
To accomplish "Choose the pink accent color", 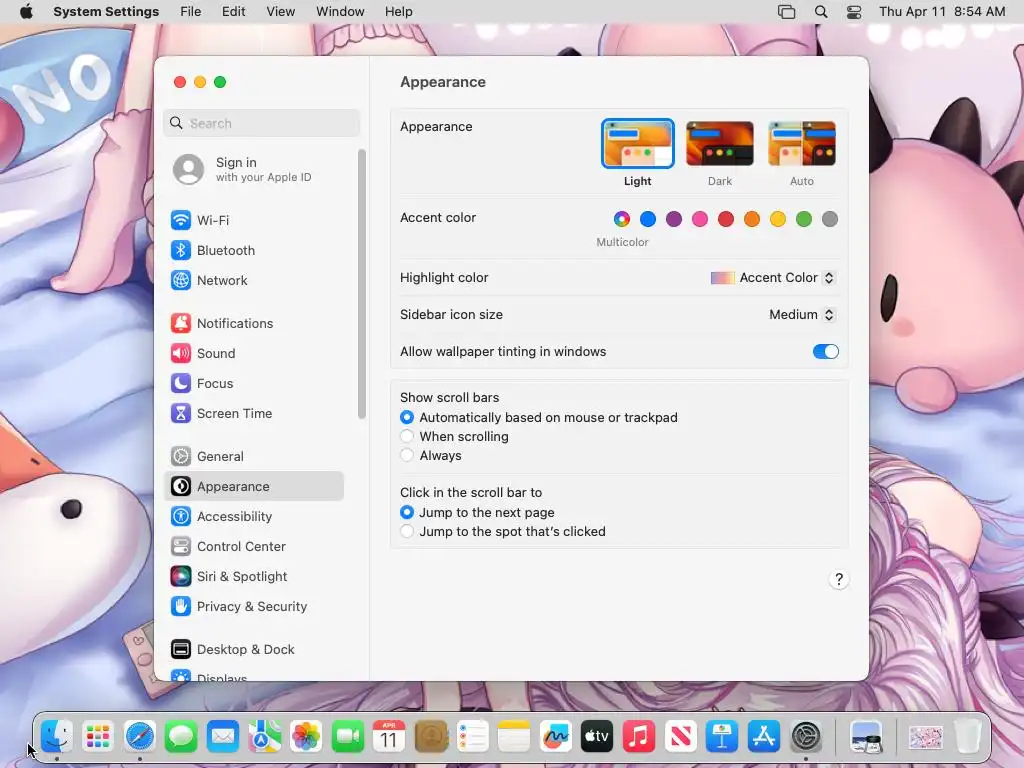I will (x=700, y=219).
